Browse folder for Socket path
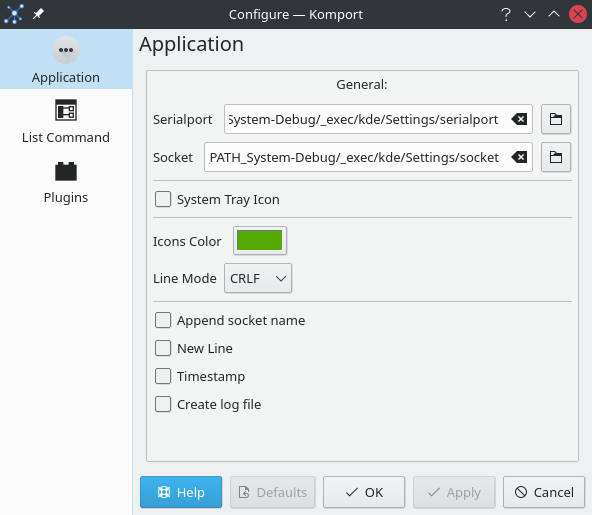 click(x=556, y=157)
